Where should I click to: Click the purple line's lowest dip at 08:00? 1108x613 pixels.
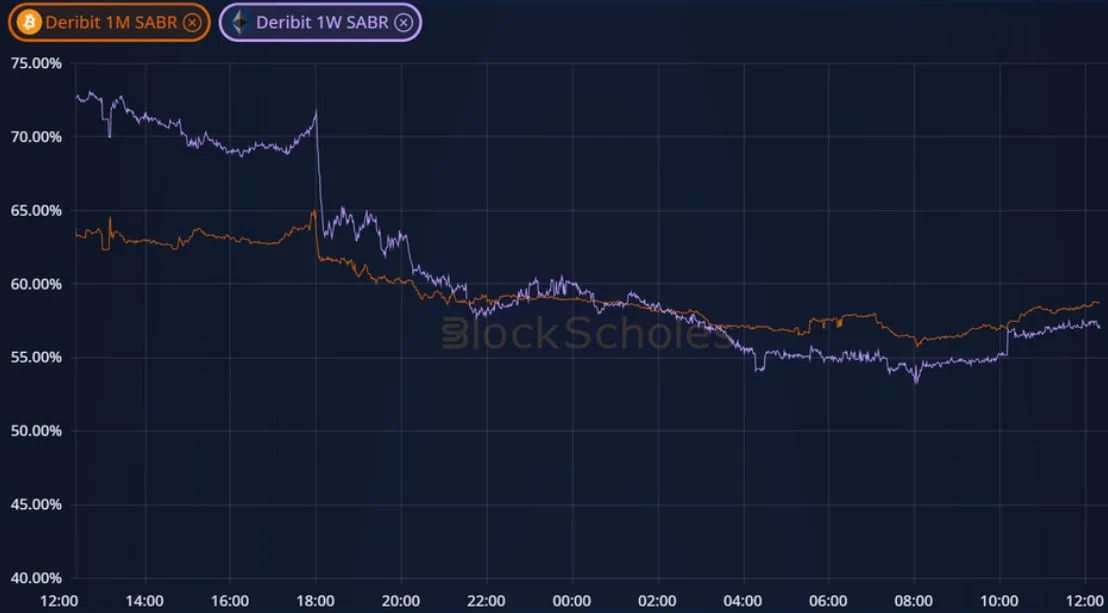917,382
